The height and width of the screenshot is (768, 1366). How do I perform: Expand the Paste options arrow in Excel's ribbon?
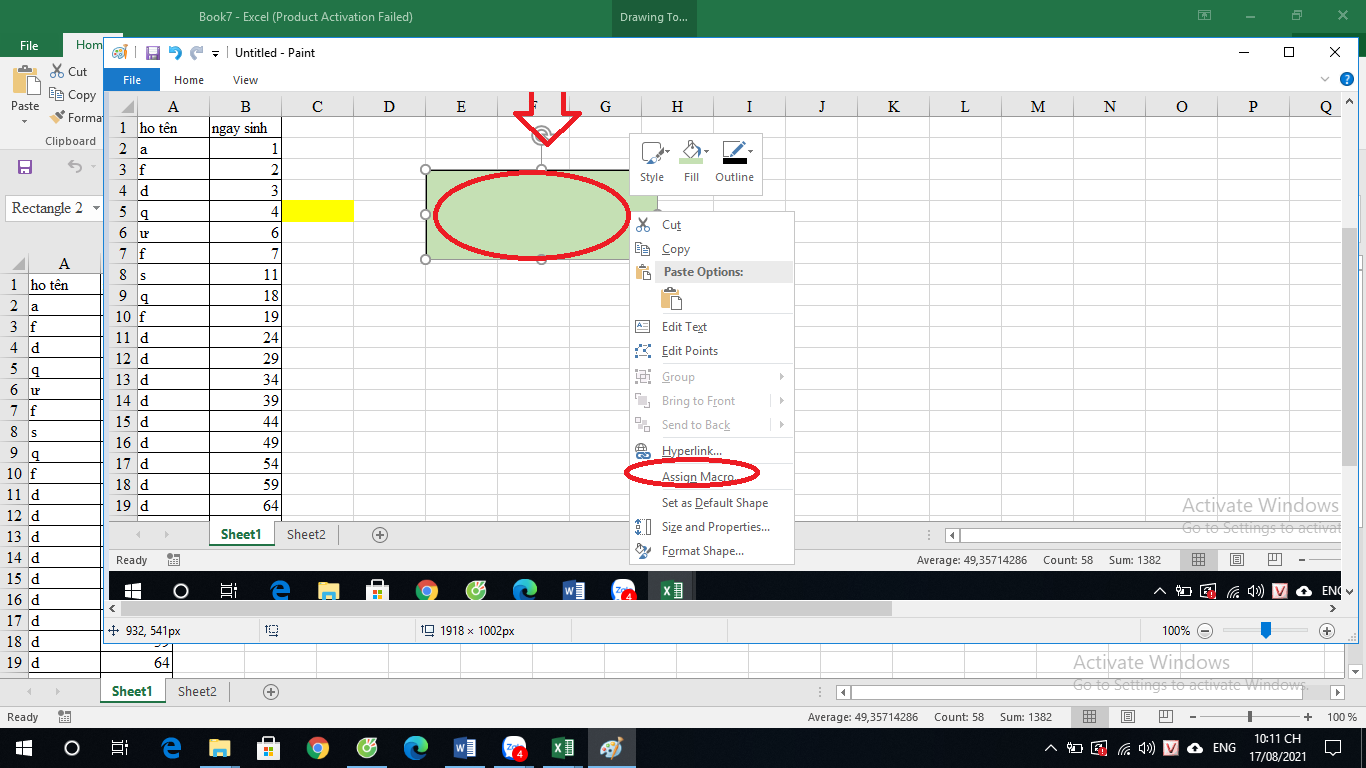pos(25,122)
